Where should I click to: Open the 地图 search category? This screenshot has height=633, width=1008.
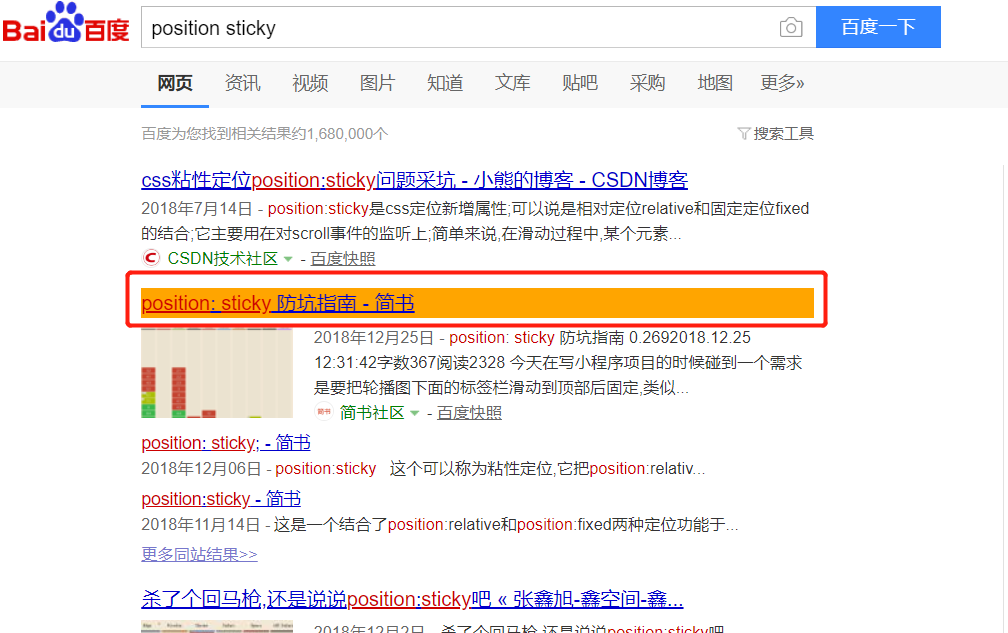click(714, 84)
